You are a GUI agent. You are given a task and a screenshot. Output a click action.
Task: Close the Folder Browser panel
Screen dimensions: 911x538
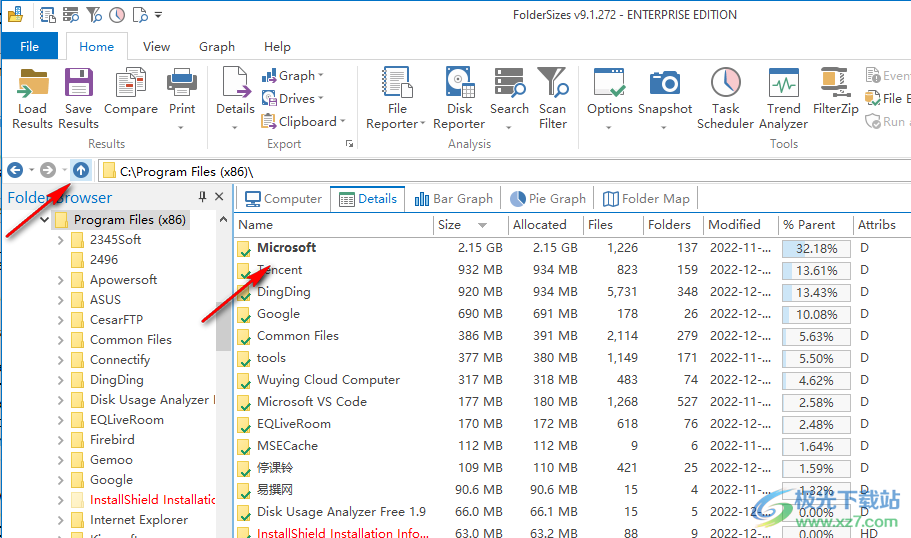point(219,197)
